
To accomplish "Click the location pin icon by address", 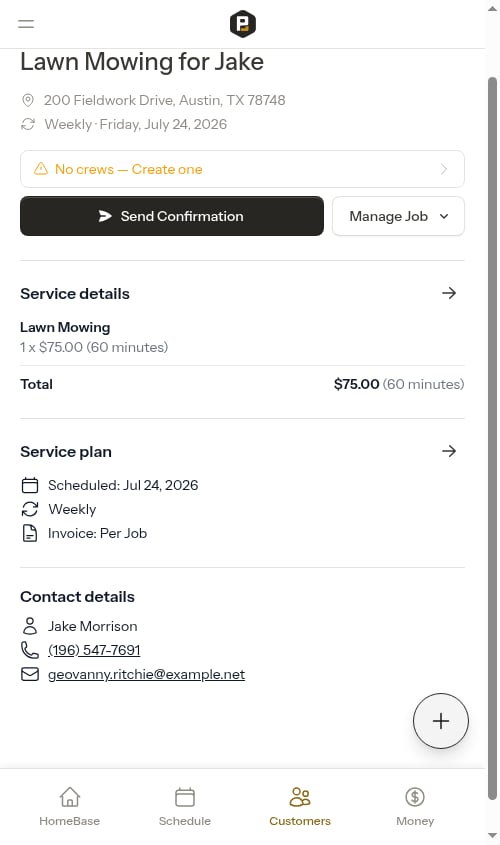I will (x=28, y=100).
